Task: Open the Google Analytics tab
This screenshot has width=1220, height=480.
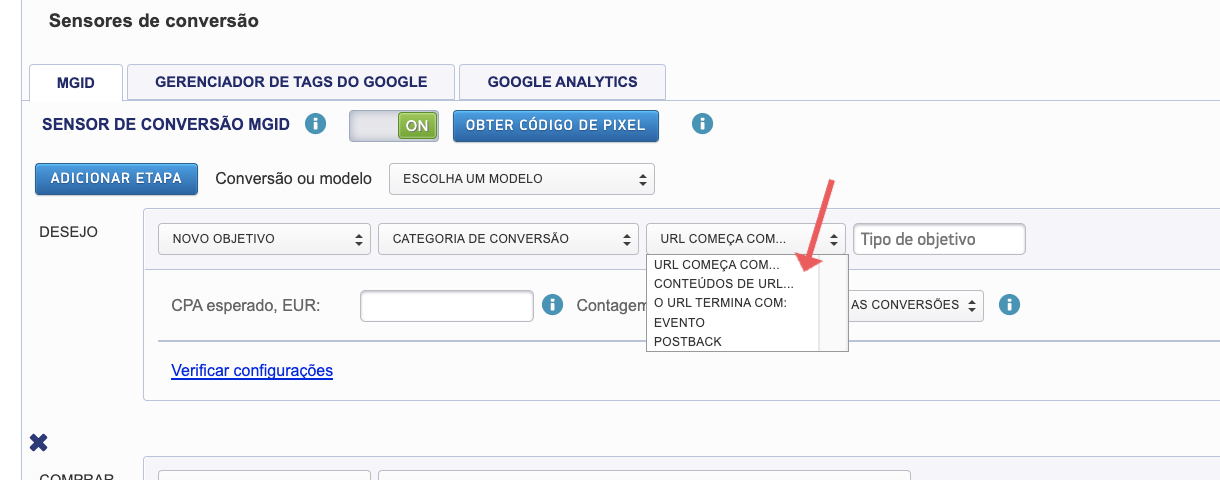Action: 562,82
